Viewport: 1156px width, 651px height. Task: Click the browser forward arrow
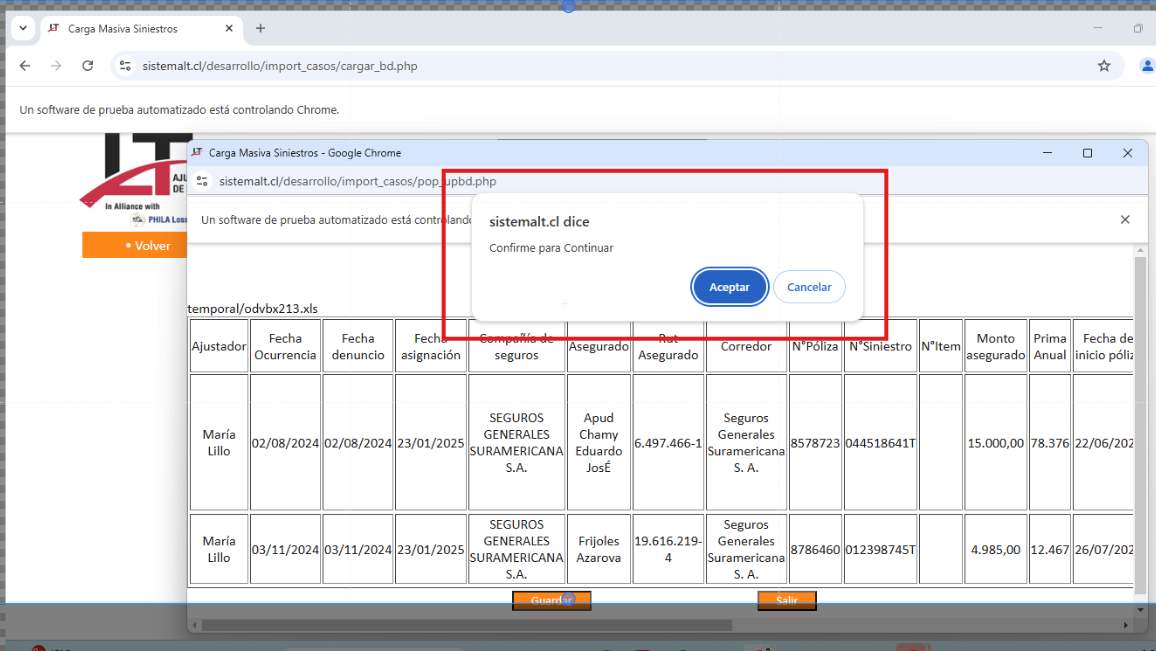tap(56, 66)
